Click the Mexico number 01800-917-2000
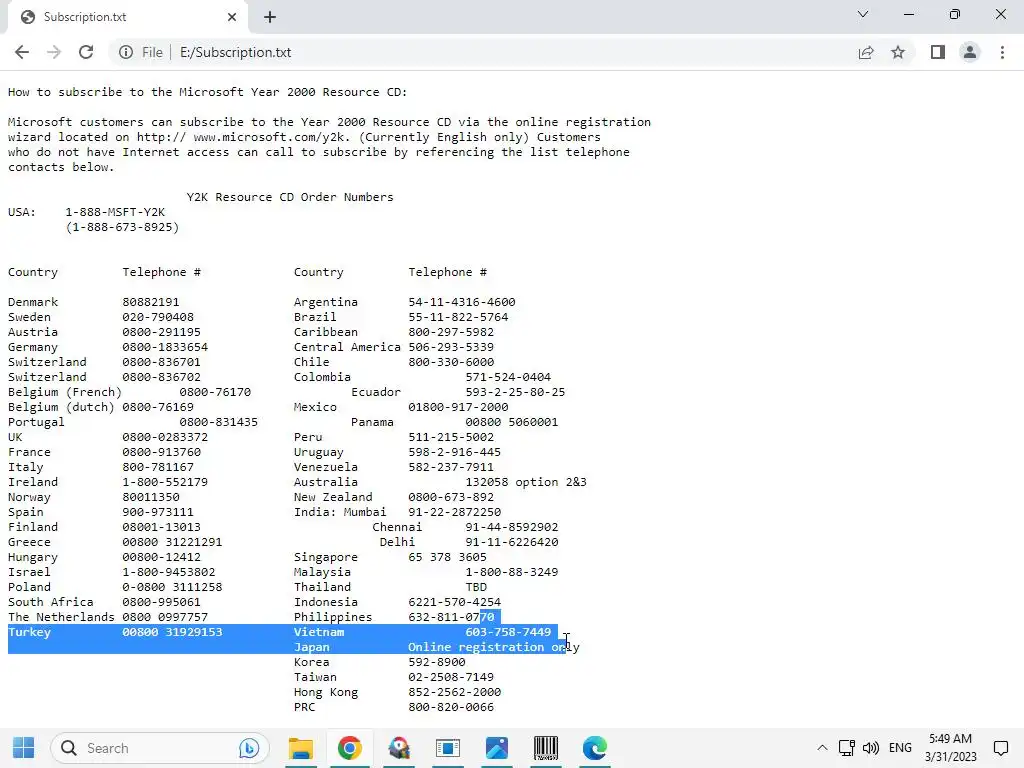The width and height of the screenshot is (1024, 768). 458,407
